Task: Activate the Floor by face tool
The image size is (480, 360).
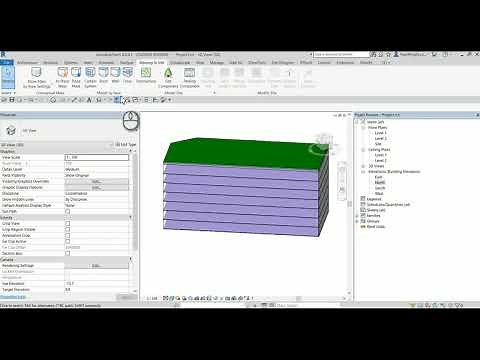Action: click(x=127, y=75)
